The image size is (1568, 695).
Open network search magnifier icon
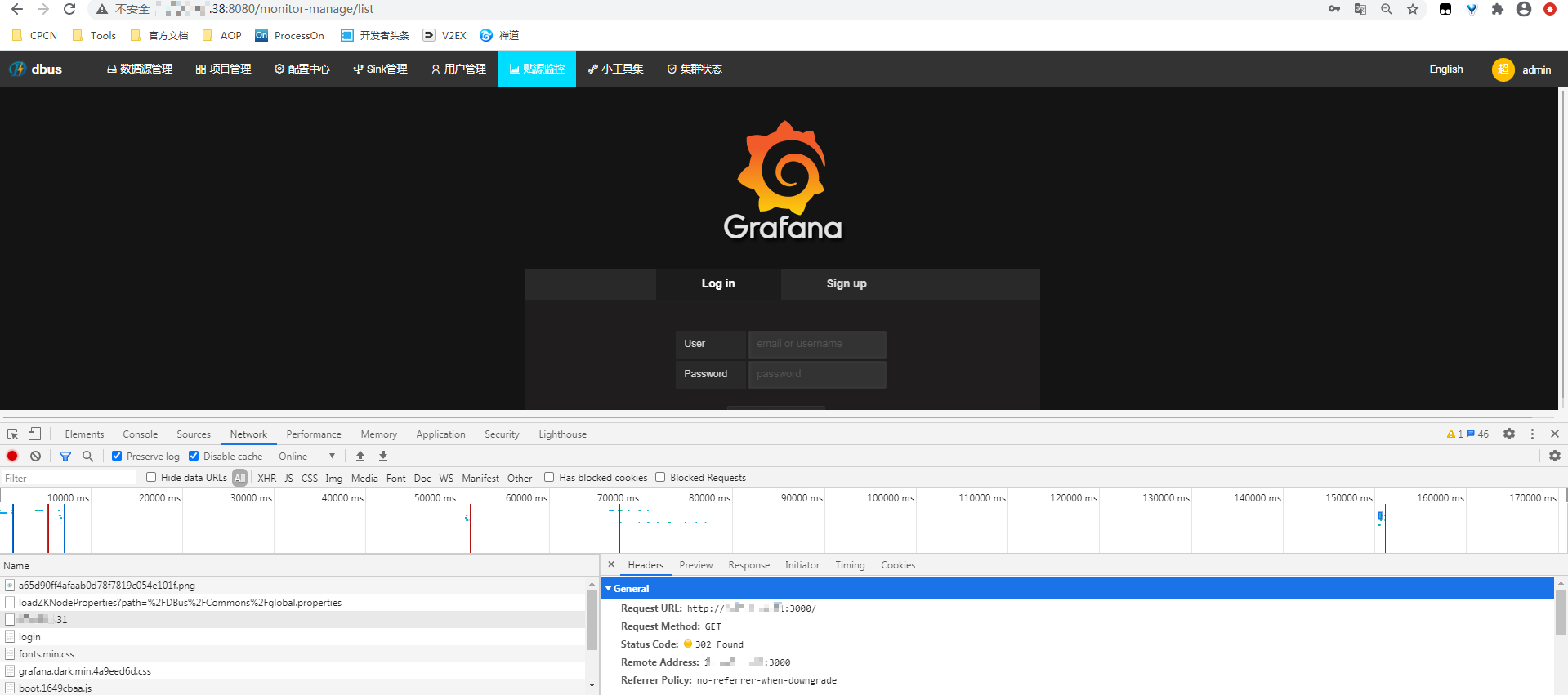pyautogui.click(x=87, y=456)
